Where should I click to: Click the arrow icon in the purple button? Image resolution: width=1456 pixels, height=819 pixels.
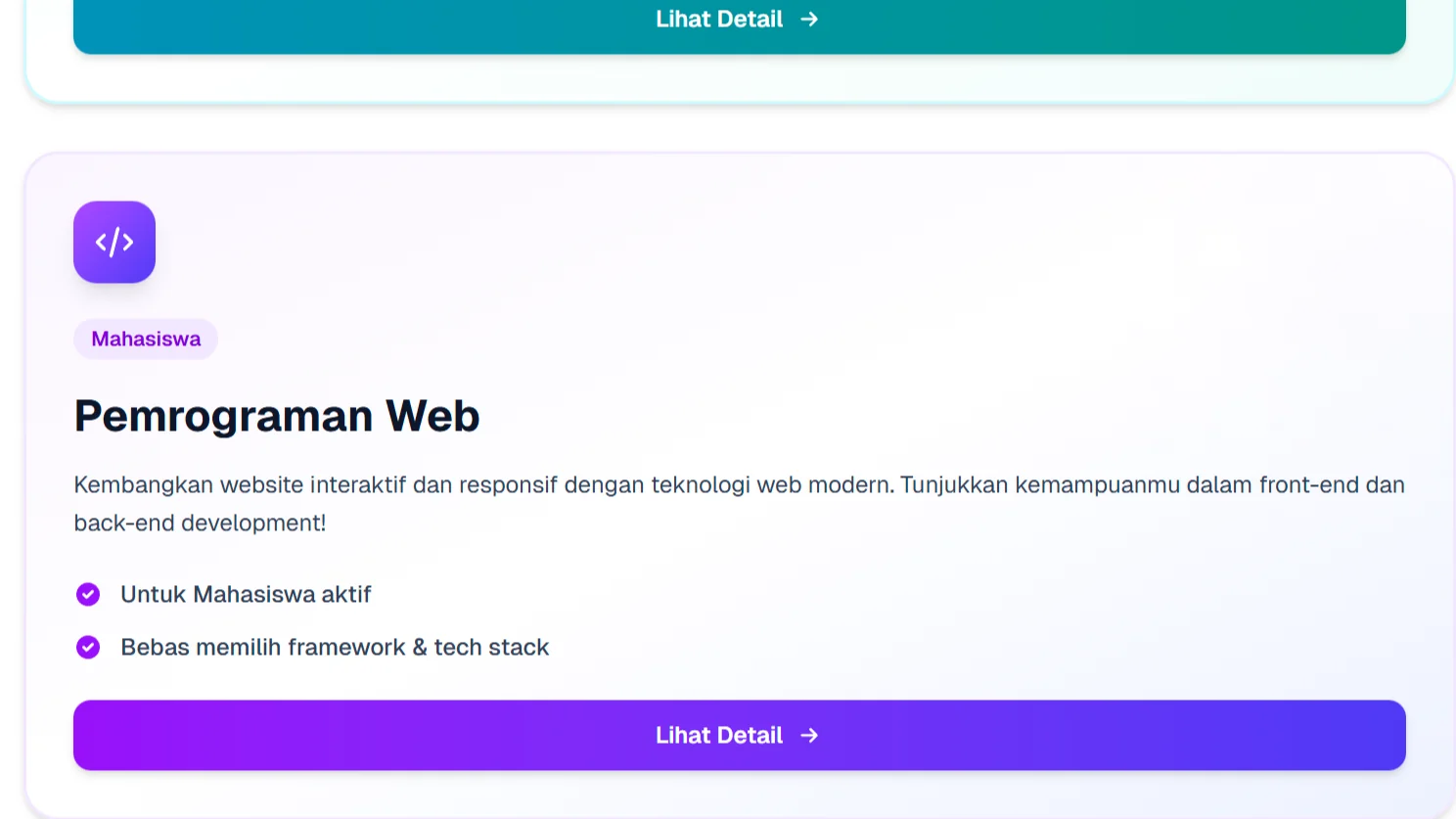click(x=809, y=736)
